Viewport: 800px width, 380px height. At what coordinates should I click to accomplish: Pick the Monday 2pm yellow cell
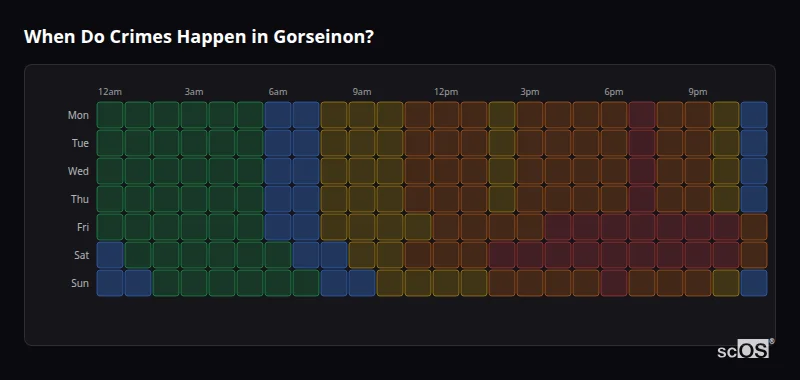[502, 115]
